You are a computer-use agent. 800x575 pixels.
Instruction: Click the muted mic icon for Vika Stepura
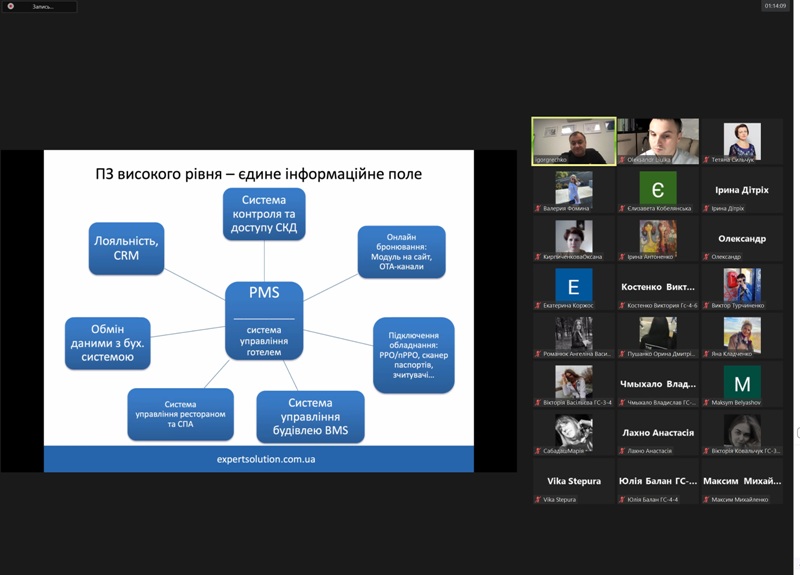pyautogui.click(x=538, y=499)
